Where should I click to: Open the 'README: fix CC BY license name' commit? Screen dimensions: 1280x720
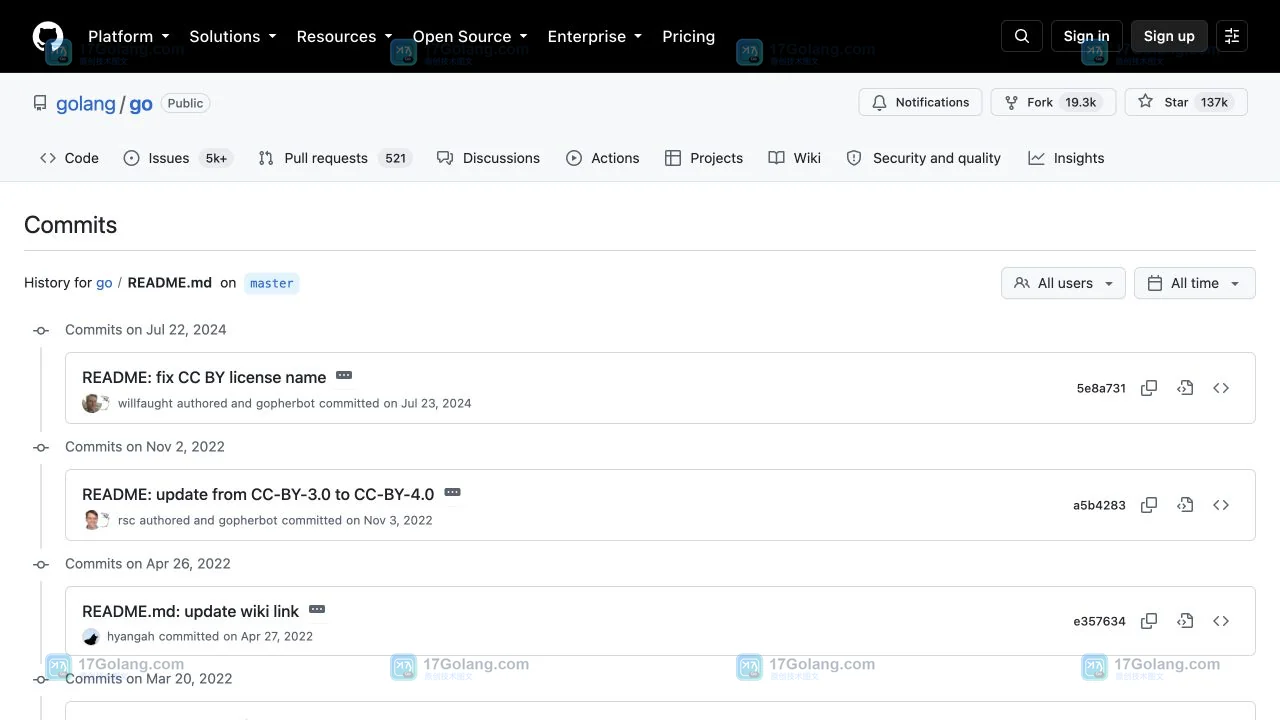tap(204, 377)
